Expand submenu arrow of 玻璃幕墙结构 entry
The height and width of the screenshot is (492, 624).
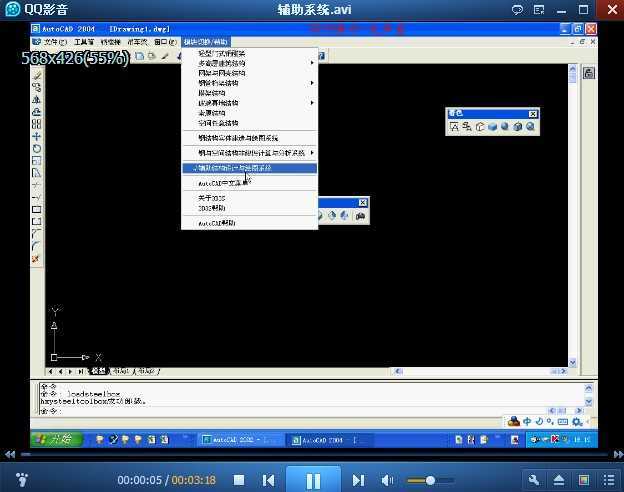312,103
